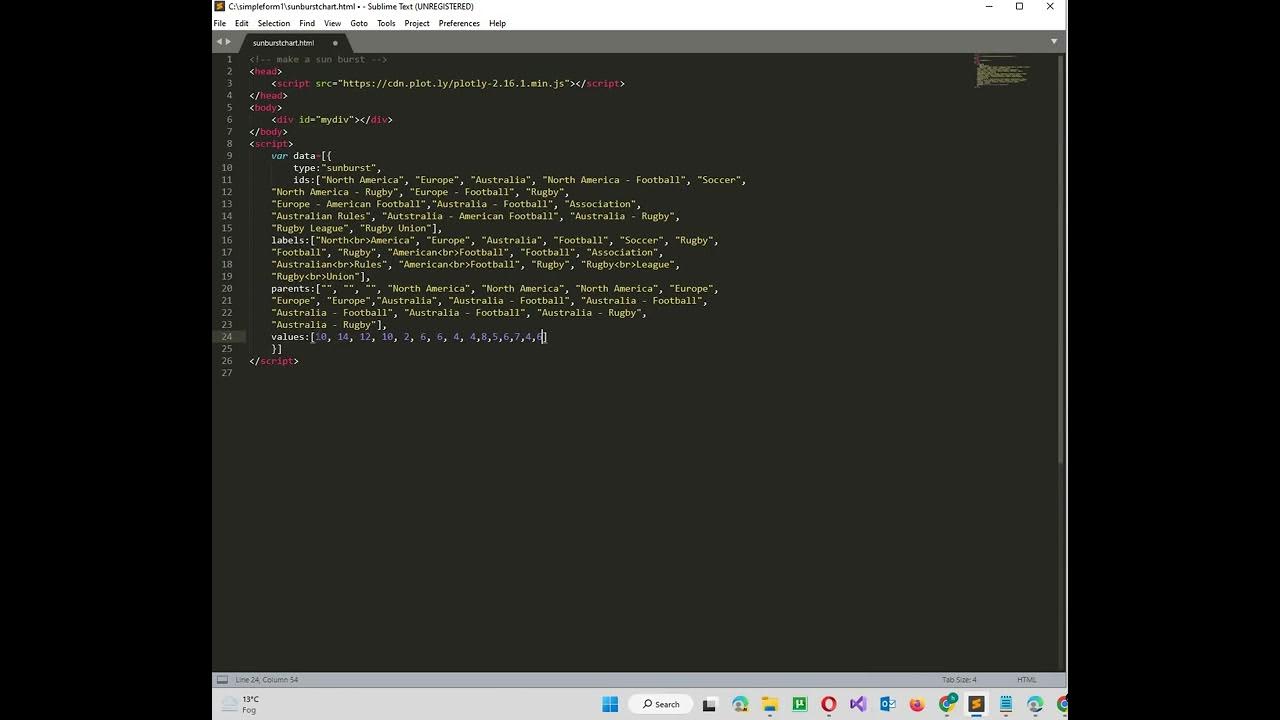The image size is (1280, 720).
Task: Click the plotly CDN URL string
Action: tap(456, 83)
